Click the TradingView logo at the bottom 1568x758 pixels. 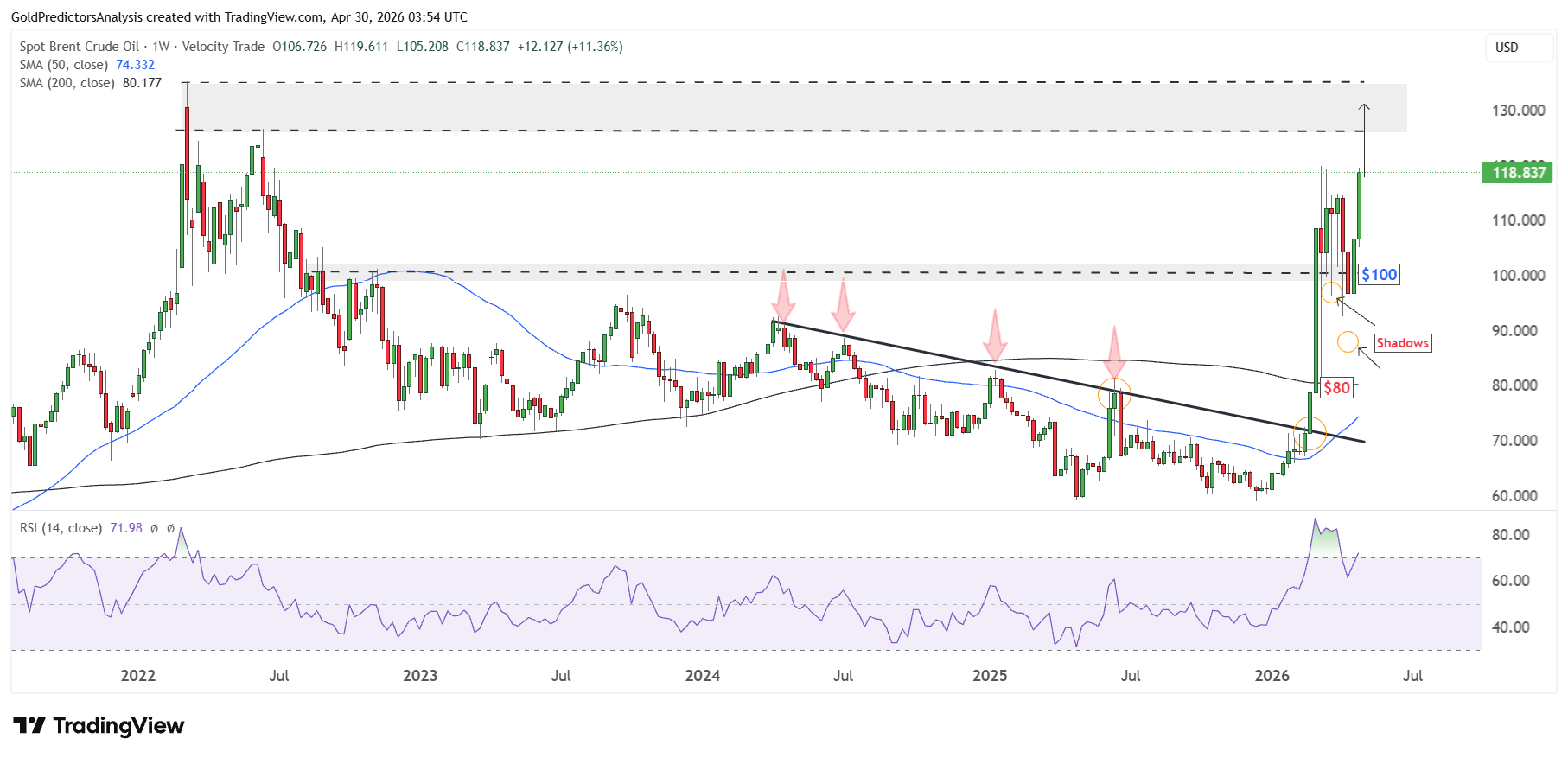click(x=99, y=725)
